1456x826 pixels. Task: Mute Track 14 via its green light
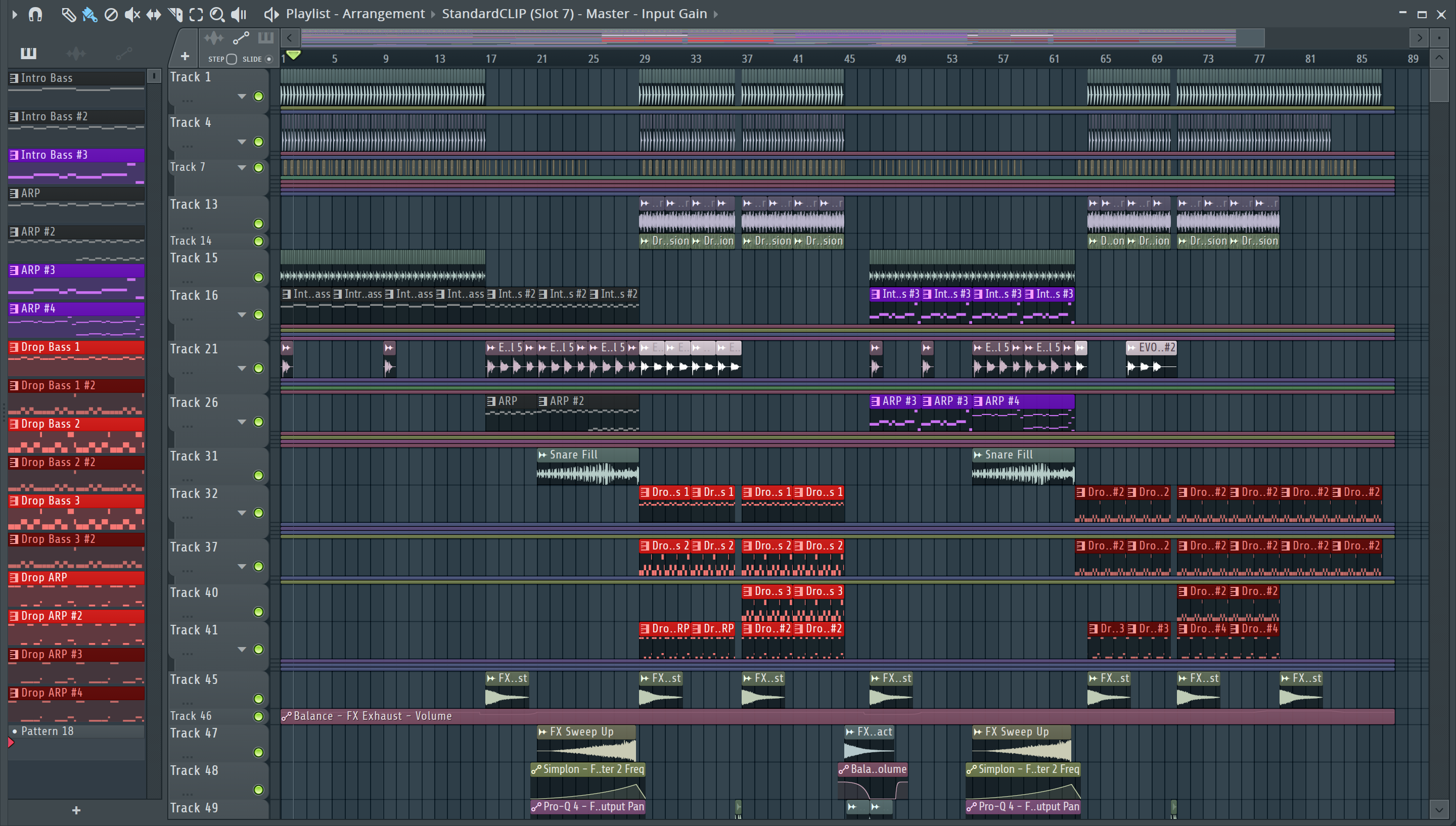coord(259,242)
